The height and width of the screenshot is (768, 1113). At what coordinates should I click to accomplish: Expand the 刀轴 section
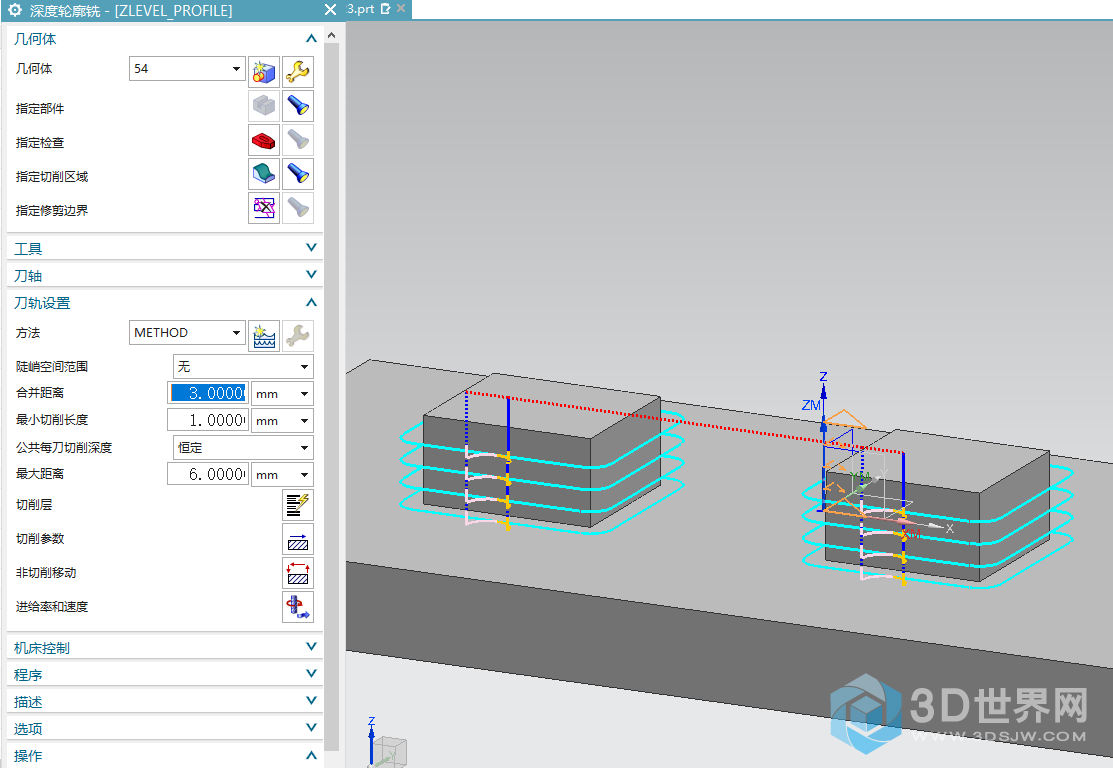click(165, 275)
